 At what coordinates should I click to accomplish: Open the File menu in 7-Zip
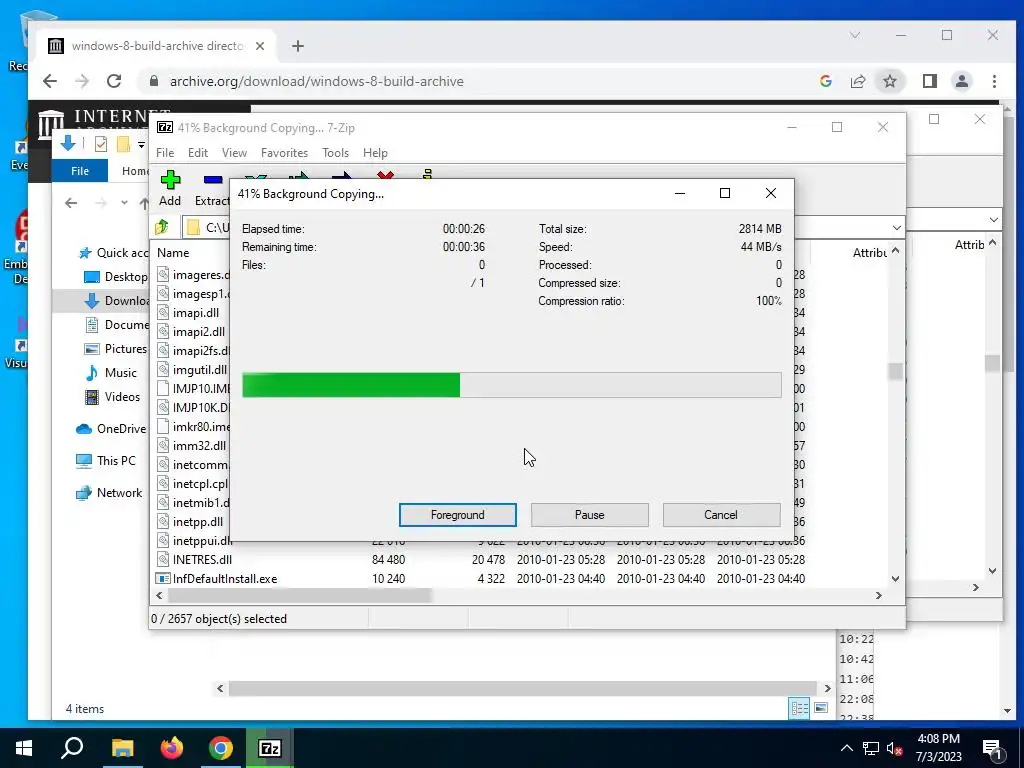[165, 153]
